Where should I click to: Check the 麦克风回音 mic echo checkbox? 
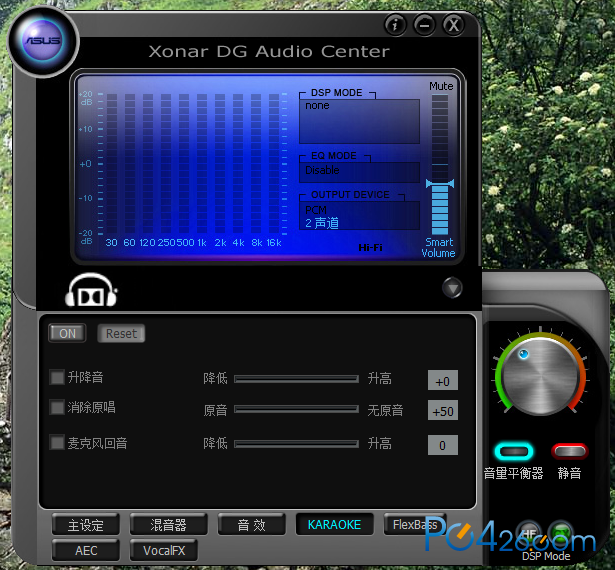click(x=57, y=443)
